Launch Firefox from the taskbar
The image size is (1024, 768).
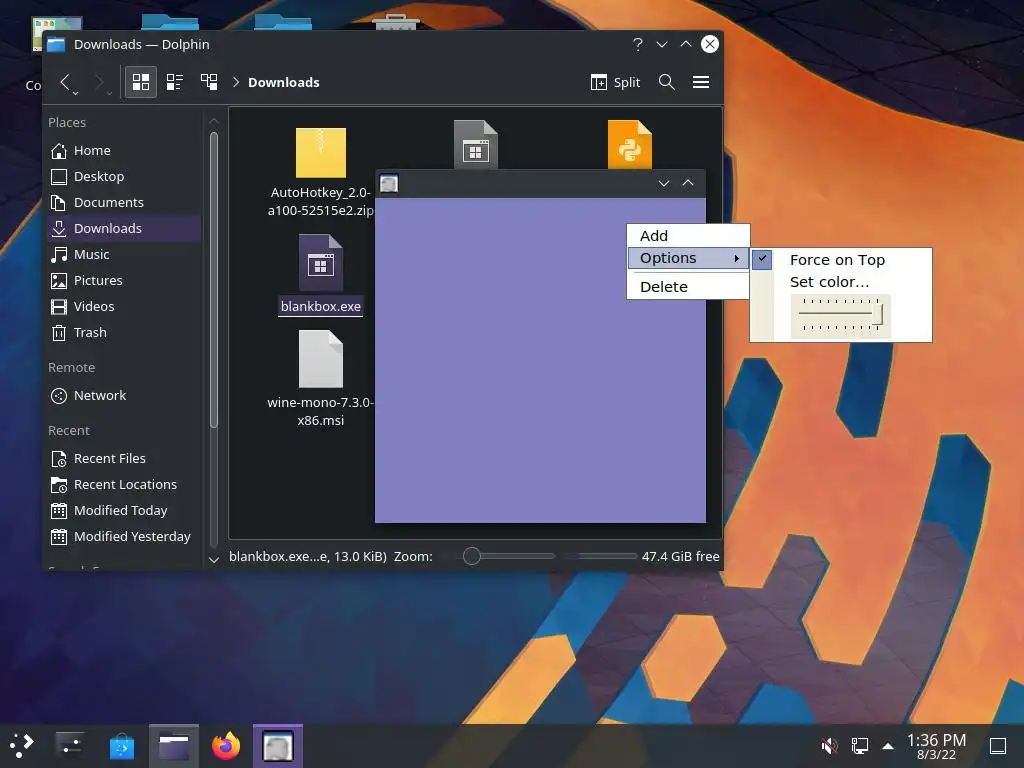coord(226,746)
